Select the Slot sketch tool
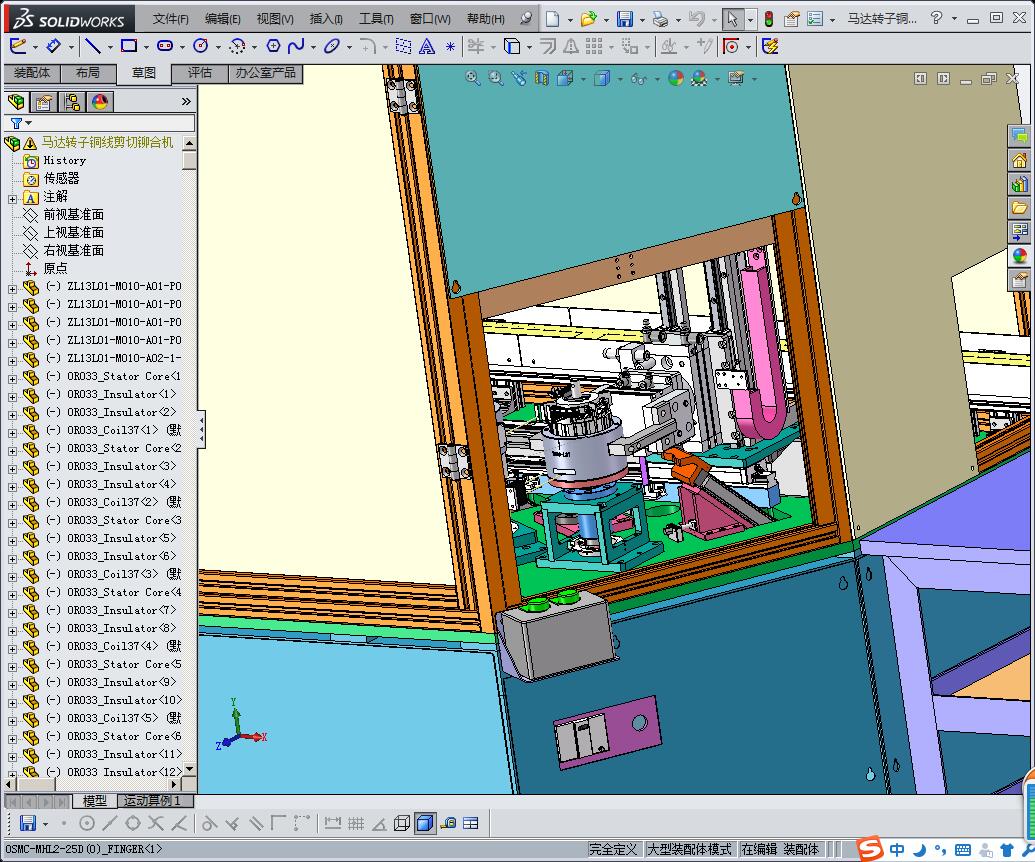The width and height of the screenshot is (1035, 862). (x=164, y=46)
